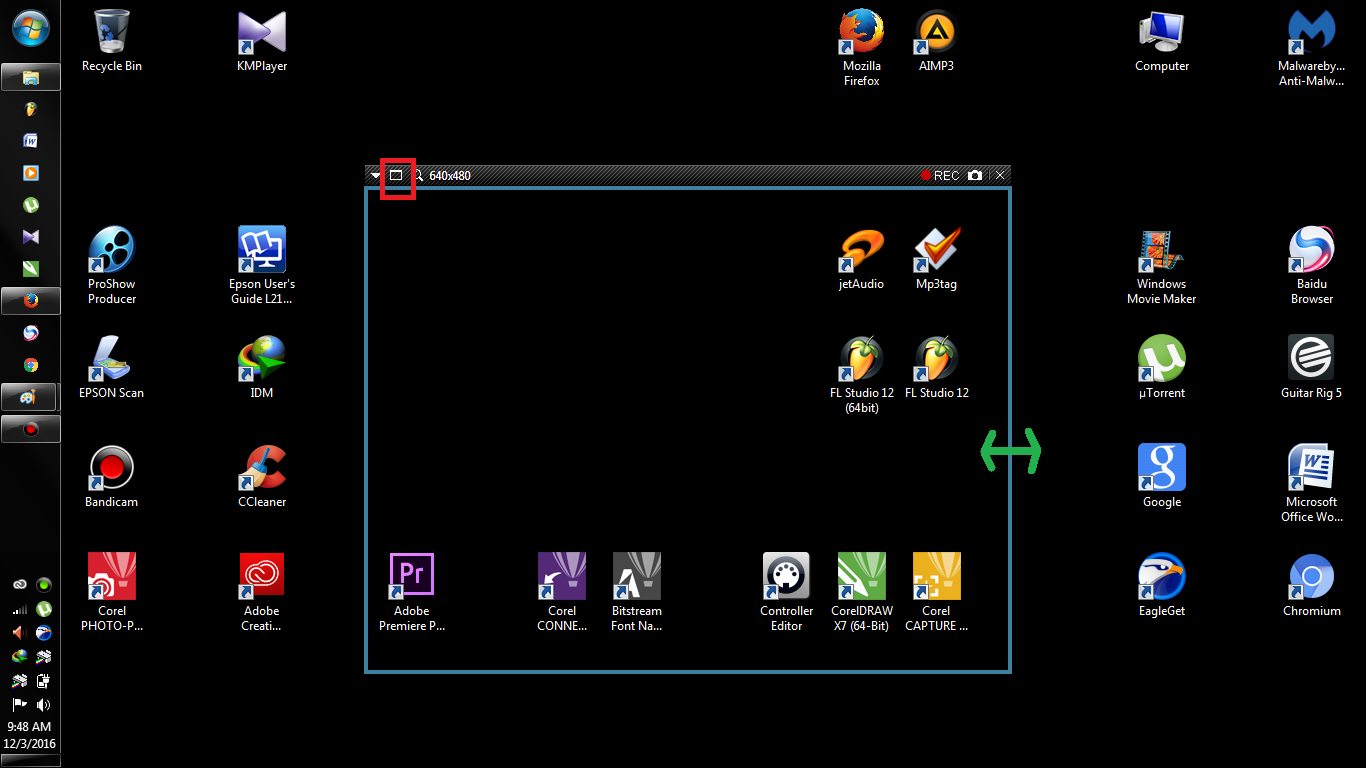The width and height of the screenshot is (1366, 768).
Task: Select the FL Studio 12 non-64bit shortcut
Action: [x=937, y=368]
